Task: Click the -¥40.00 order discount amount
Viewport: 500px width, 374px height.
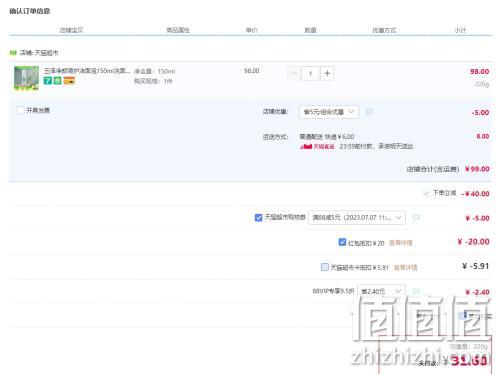Action: click(475, 194)
